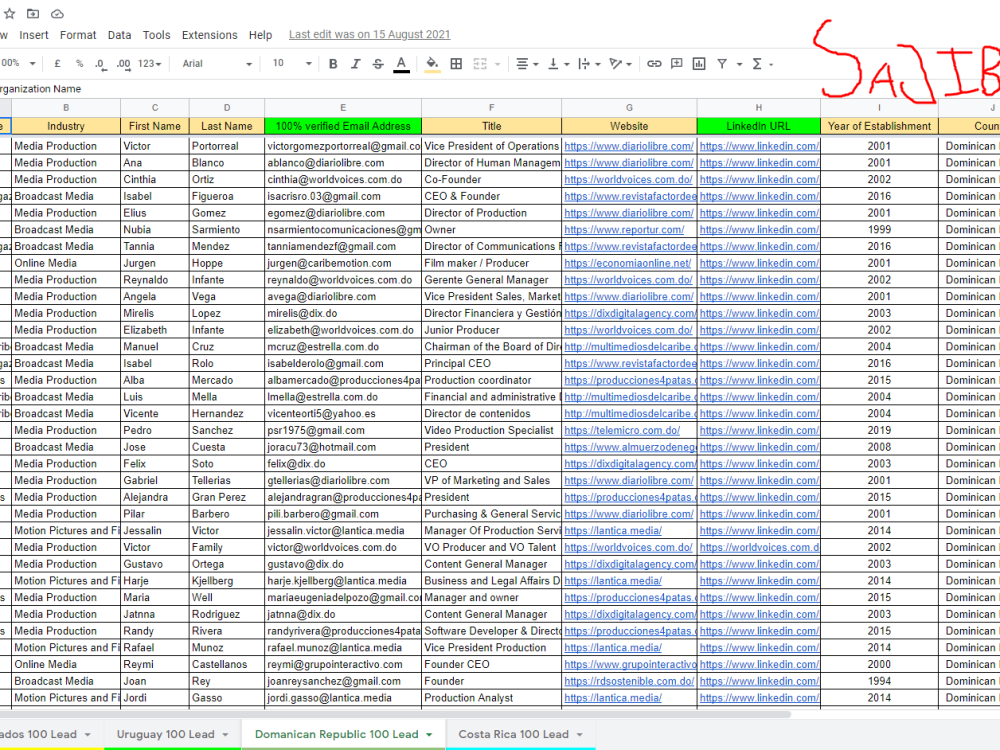Image resolution: width=1000 pixels, height=750 pixels.
Task: Switch to Uruguay 100 Lead sheet
Action: tap(165, 735)
